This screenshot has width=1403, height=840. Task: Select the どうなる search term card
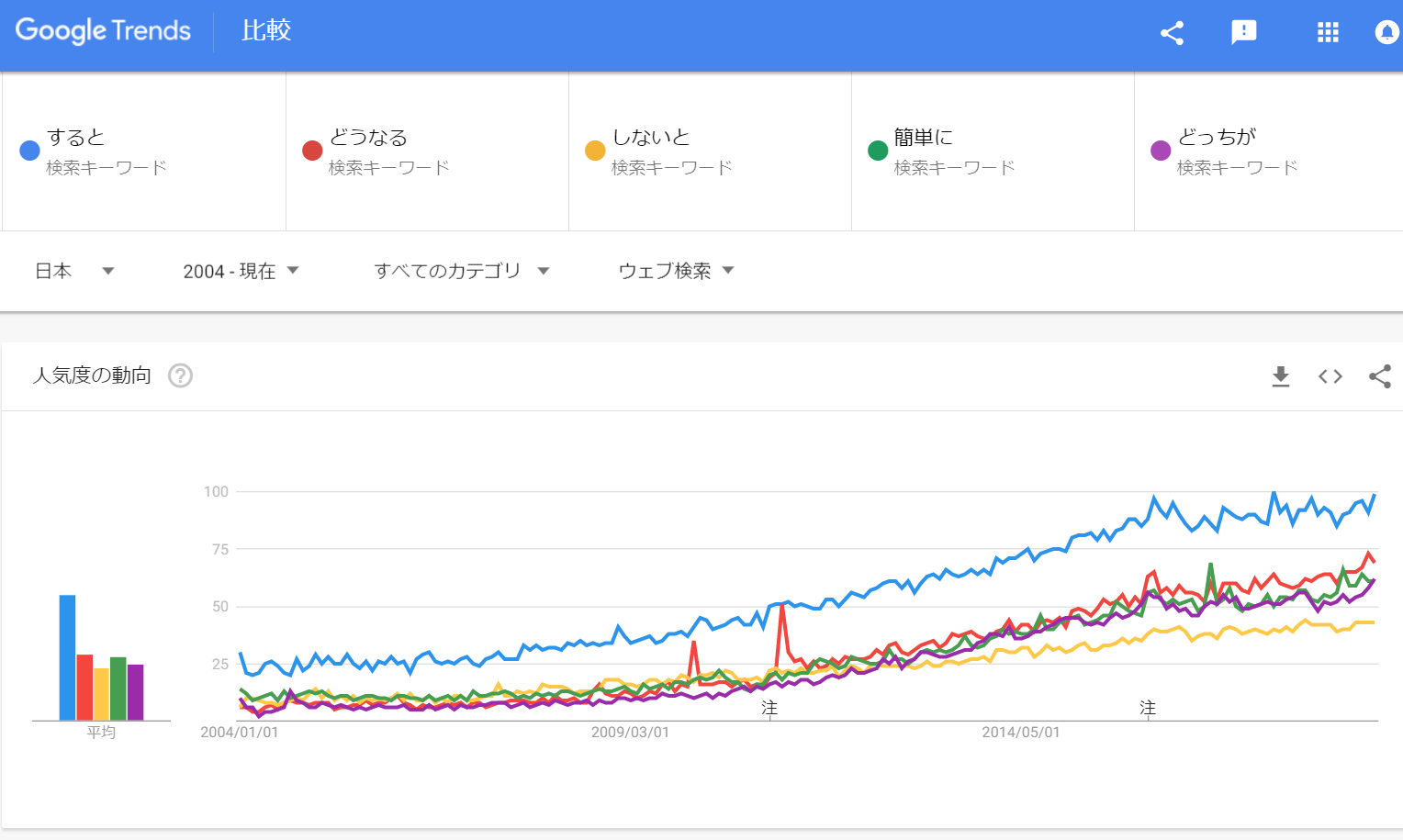tap(427, 151)
